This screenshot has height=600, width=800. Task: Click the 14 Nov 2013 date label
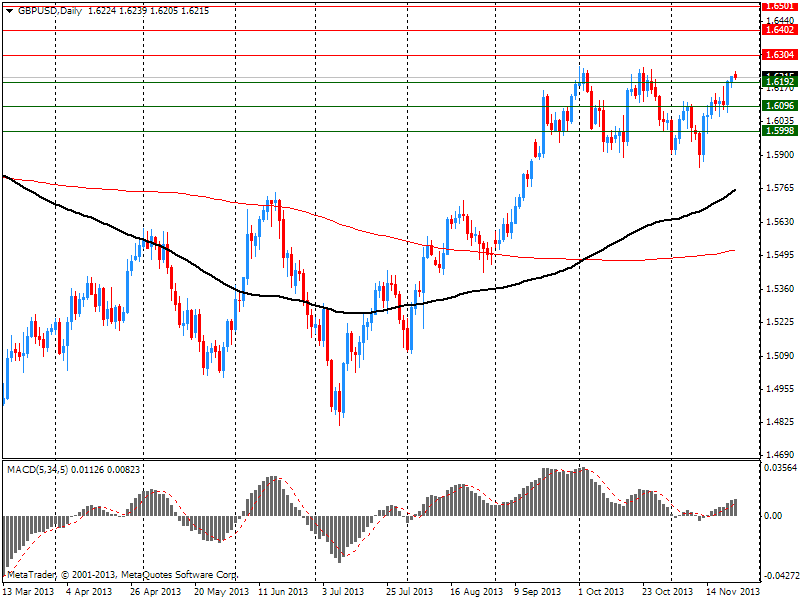tap(733, 591)
